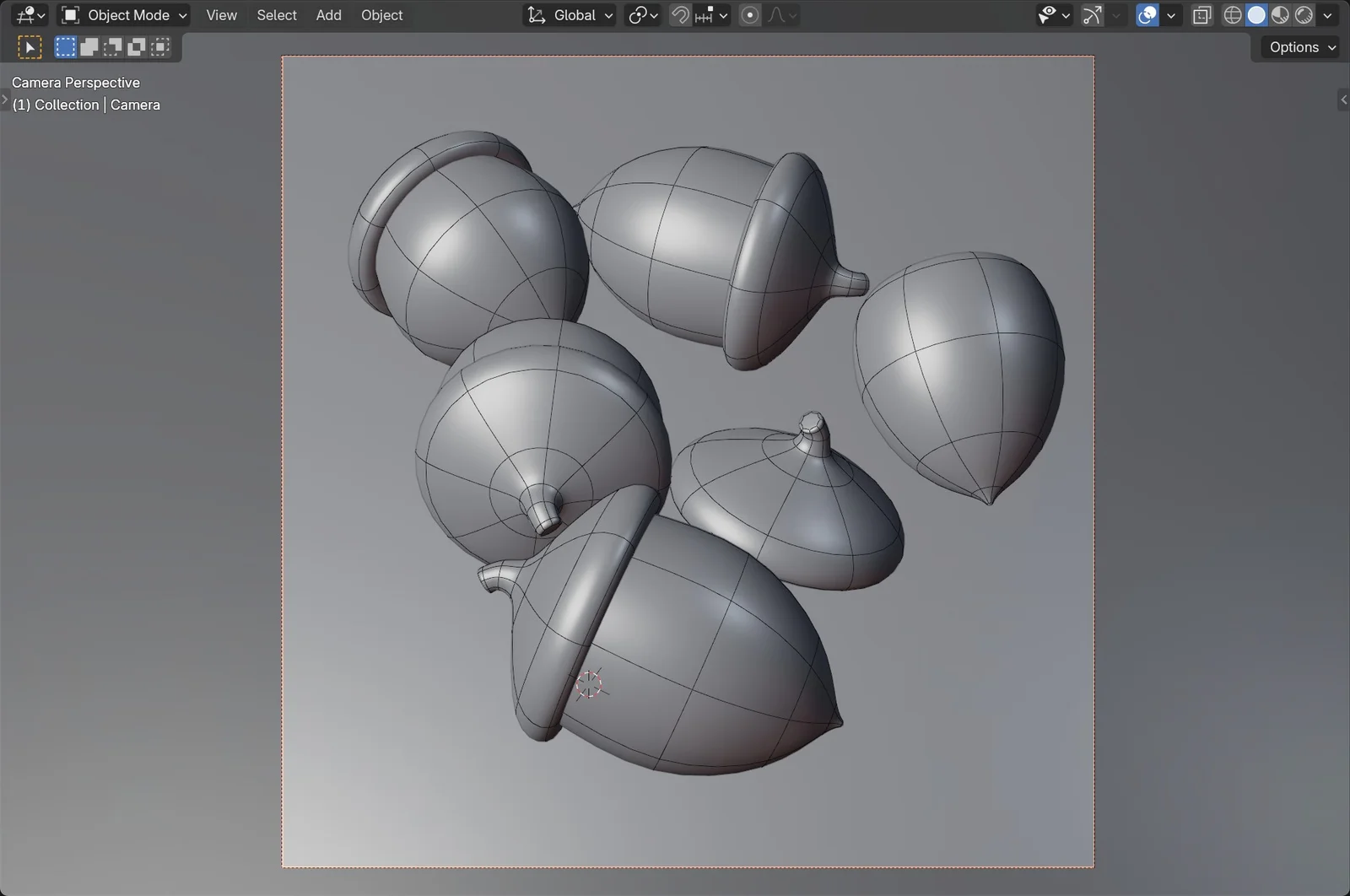Click the Options button
Screen dimensions: 1350x896
1298,46
